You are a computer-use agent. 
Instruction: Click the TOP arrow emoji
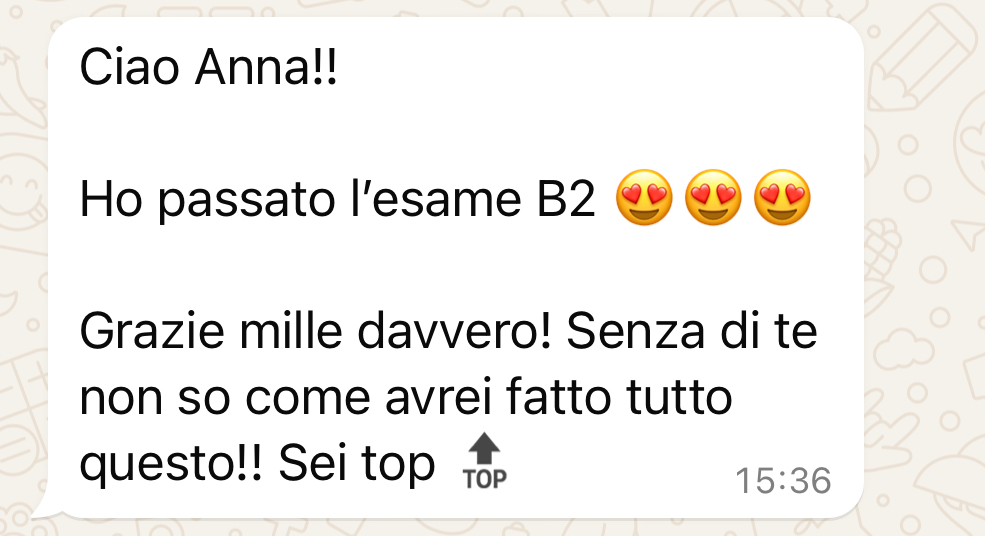(x=484, y=461)
